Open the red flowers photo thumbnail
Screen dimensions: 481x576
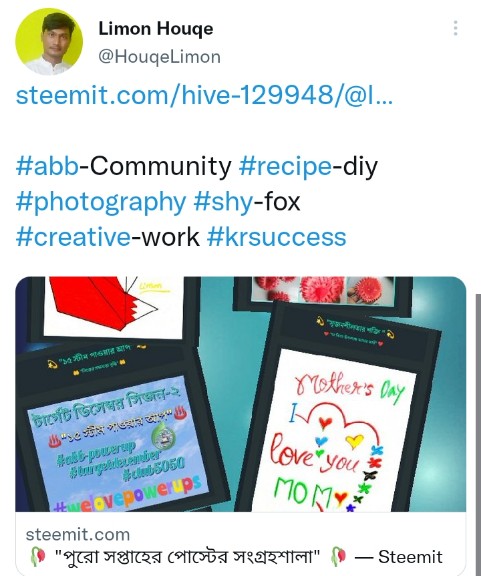pos(323,290)
